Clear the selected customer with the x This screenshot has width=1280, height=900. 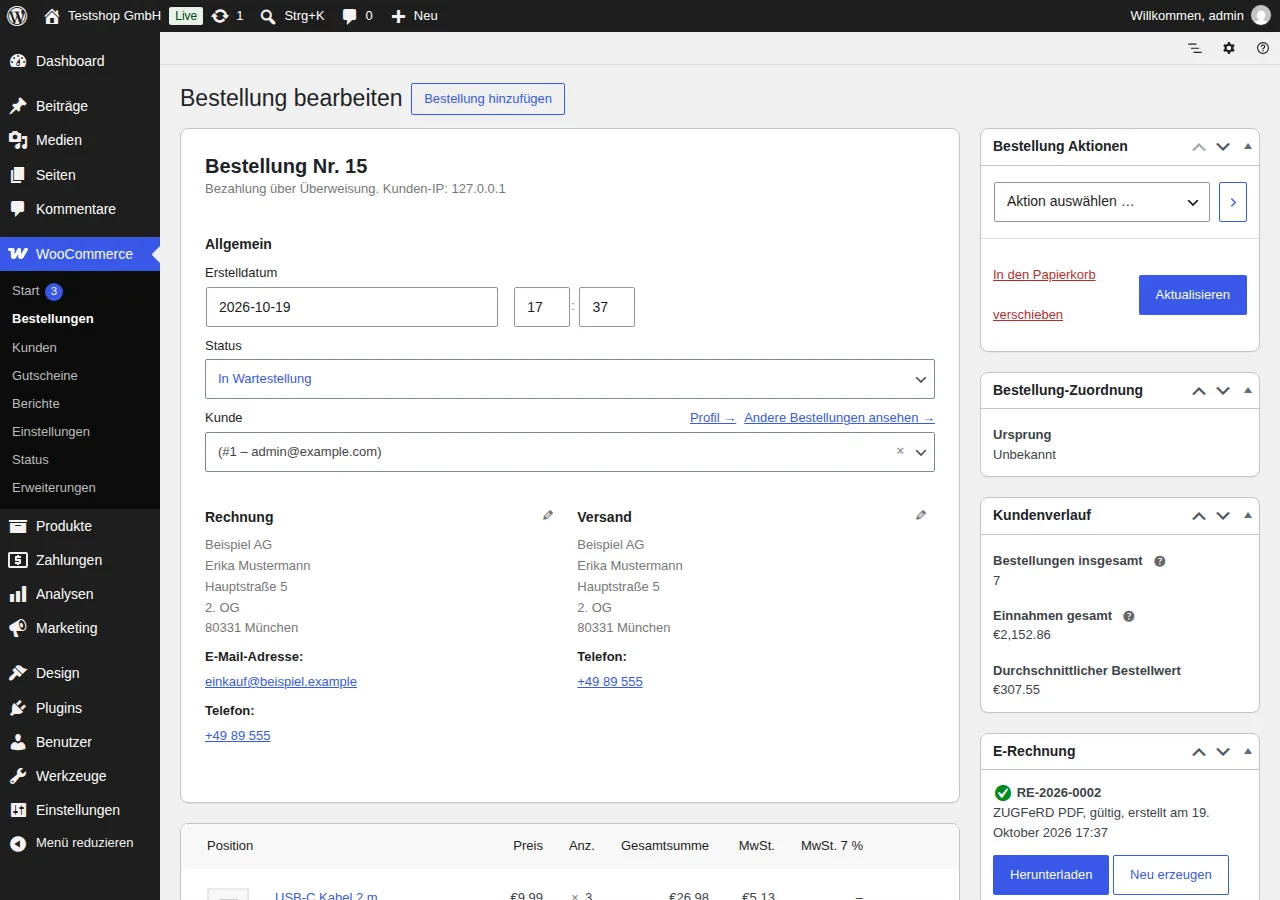[900, 451]
